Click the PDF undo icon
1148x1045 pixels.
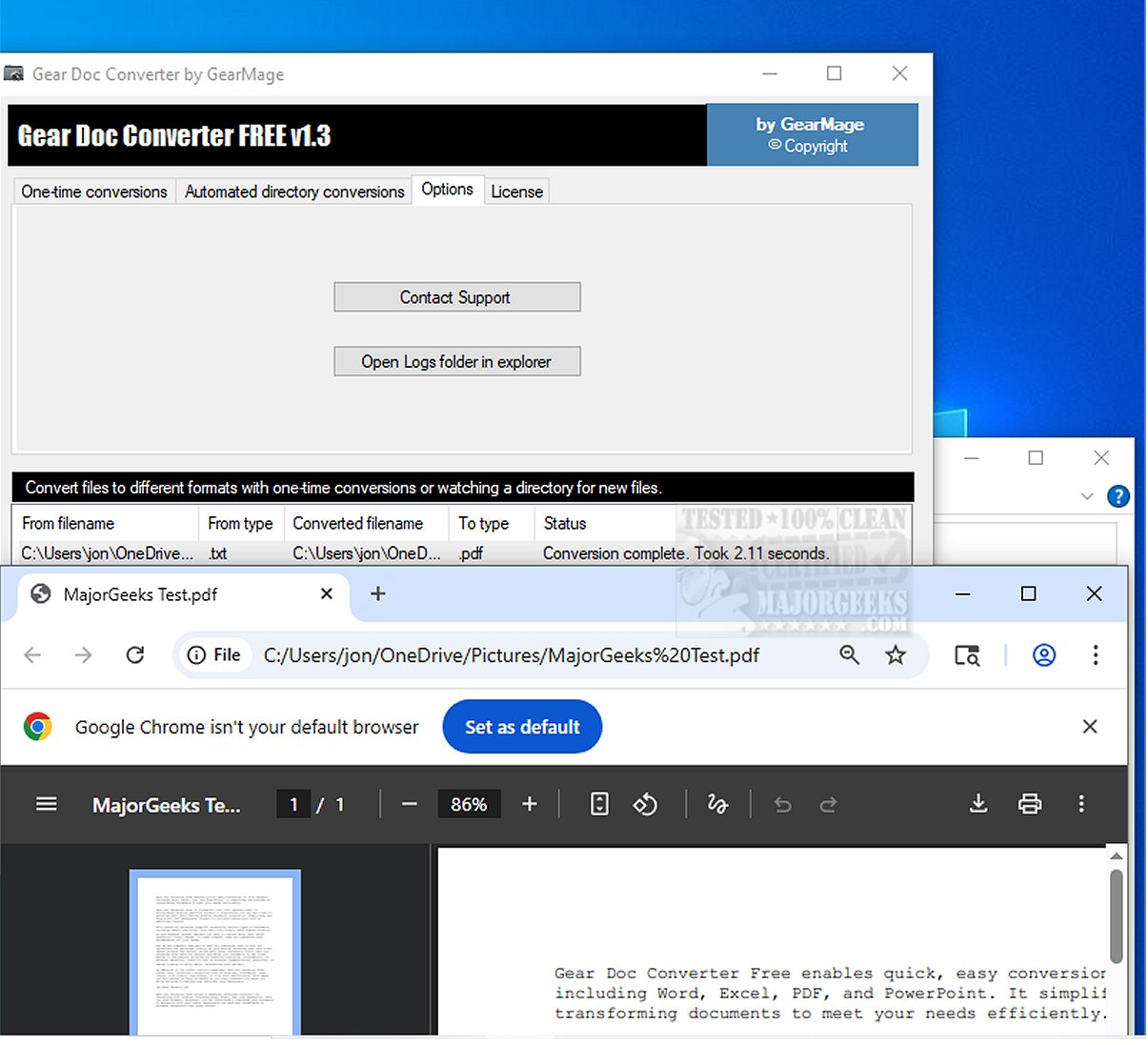[783, 804]
